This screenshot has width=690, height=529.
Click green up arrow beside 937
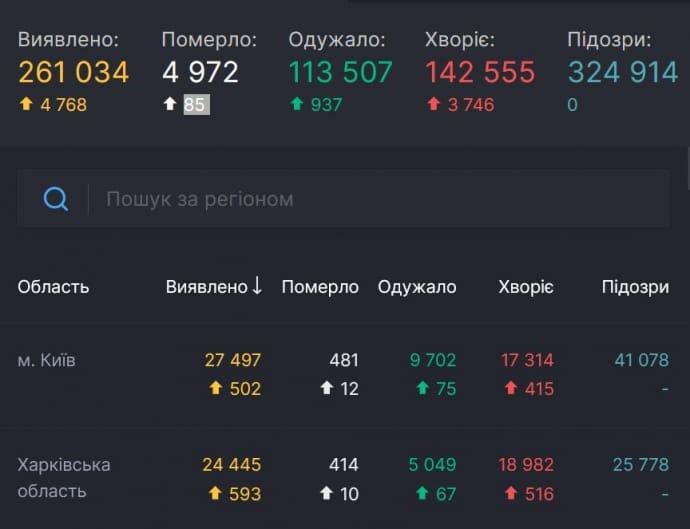[x=297, y=105]
